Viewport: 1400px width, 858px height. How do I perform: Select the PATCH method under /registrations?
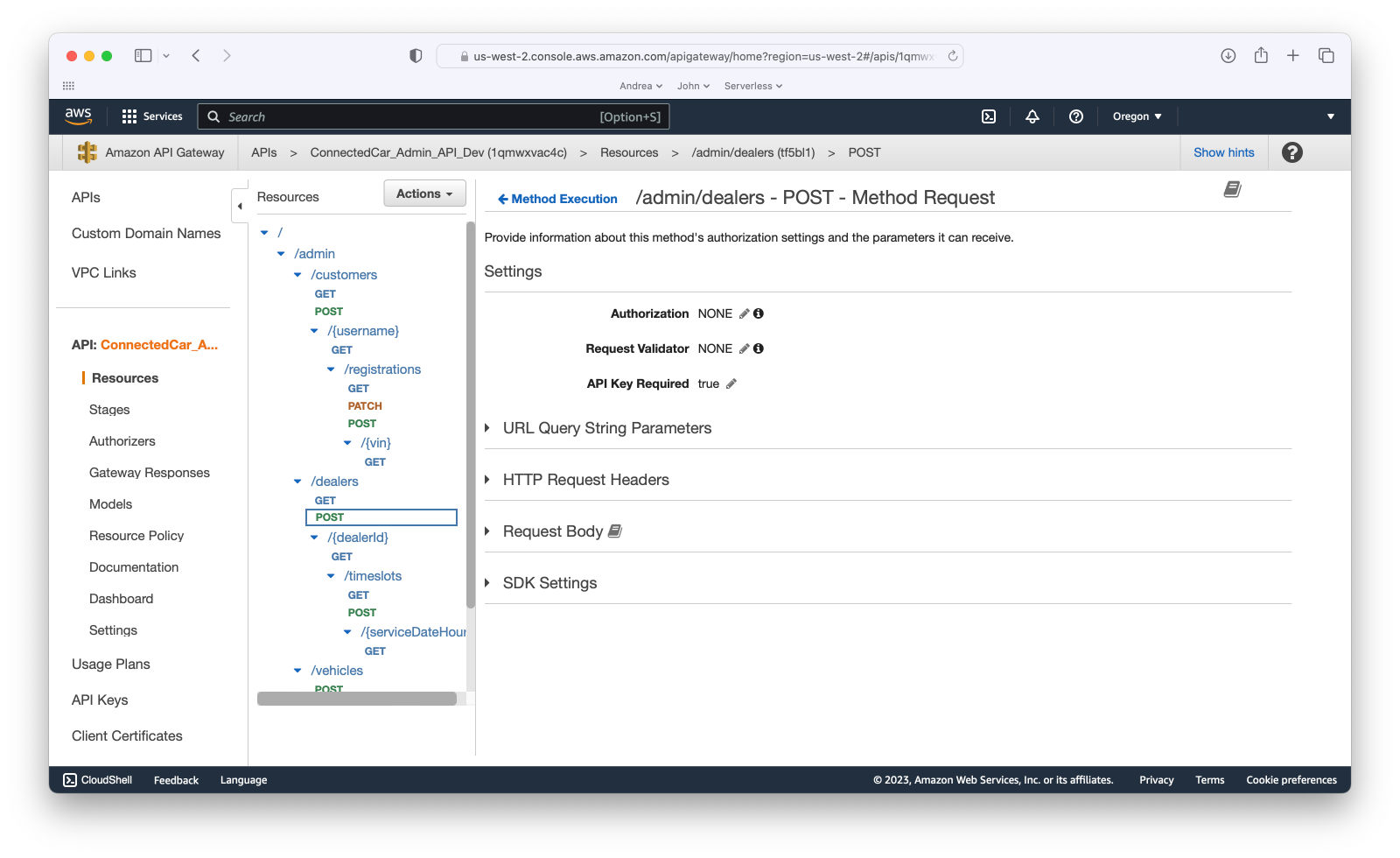tap(365, 406)
